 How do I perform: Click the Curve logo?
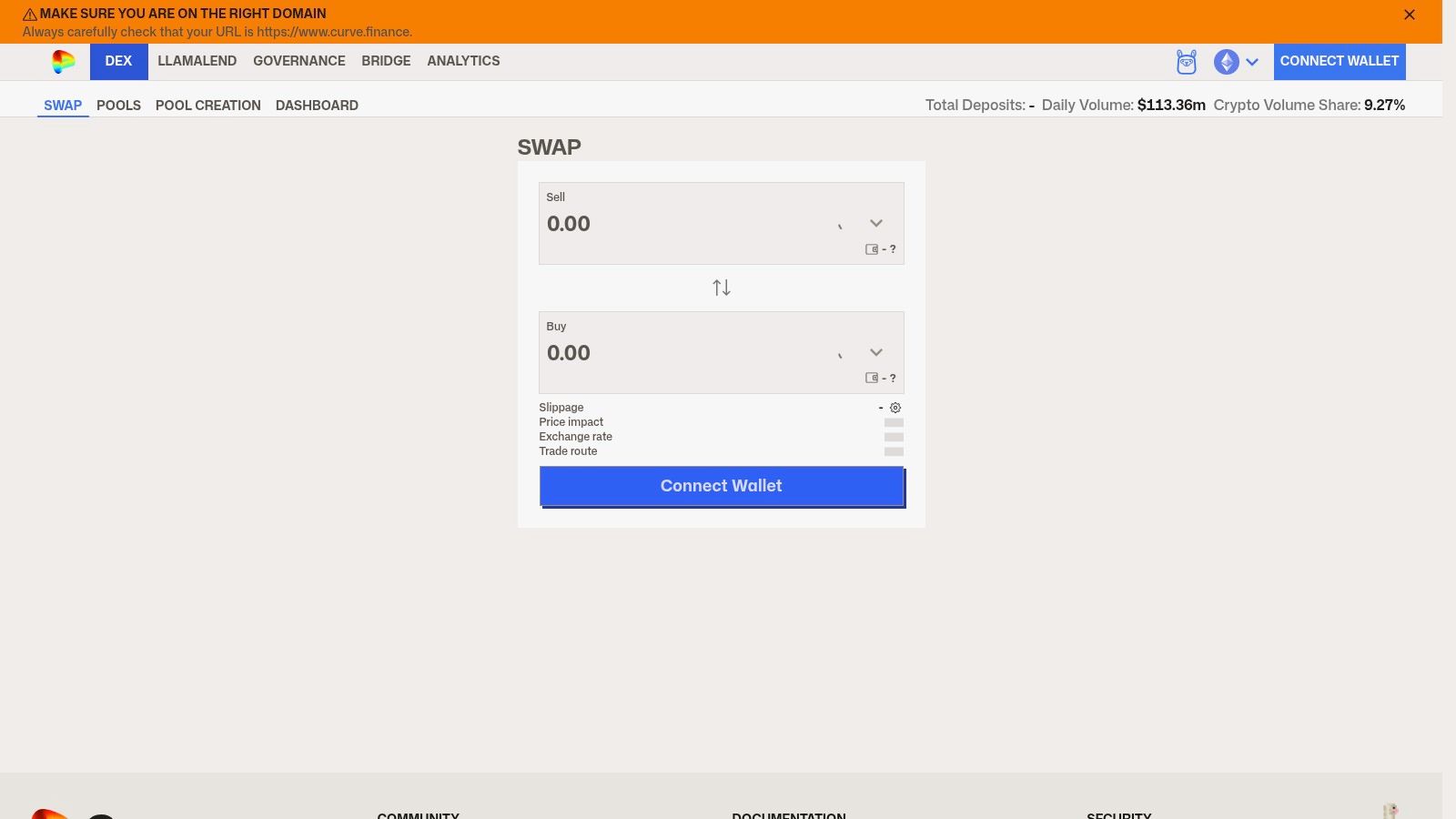[64, 61]
